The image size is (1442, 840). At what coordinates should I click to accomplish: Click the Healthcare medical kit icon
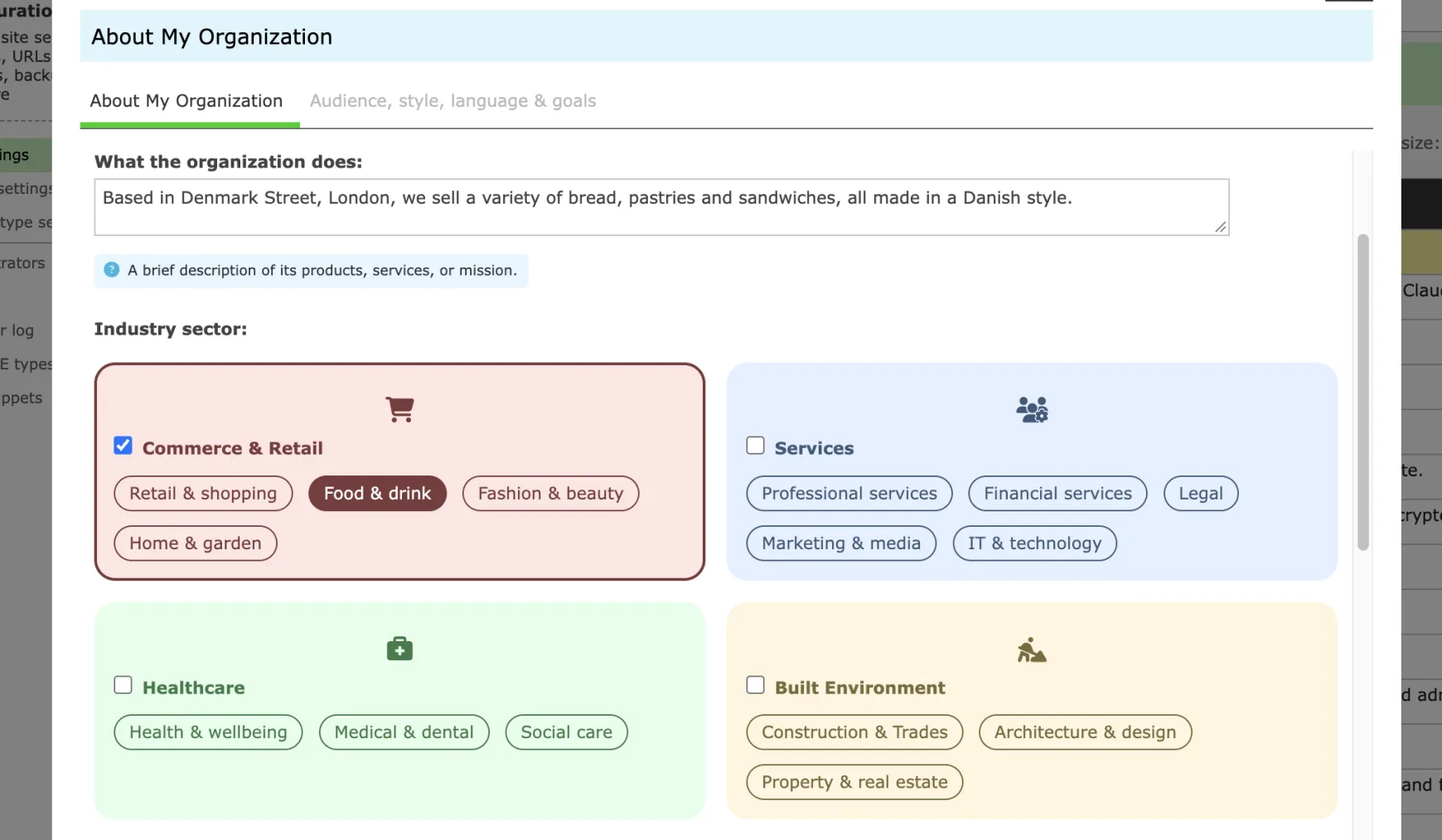(x=399, y=649)
